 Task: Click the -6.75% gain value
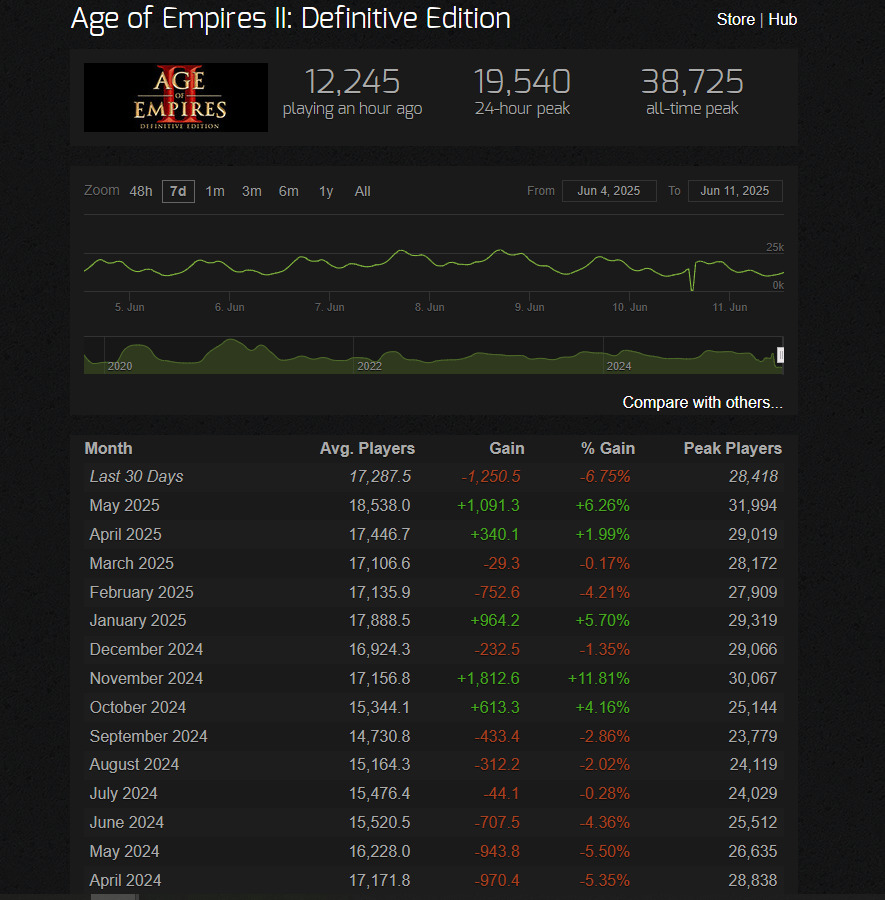(x=604, y=476)
